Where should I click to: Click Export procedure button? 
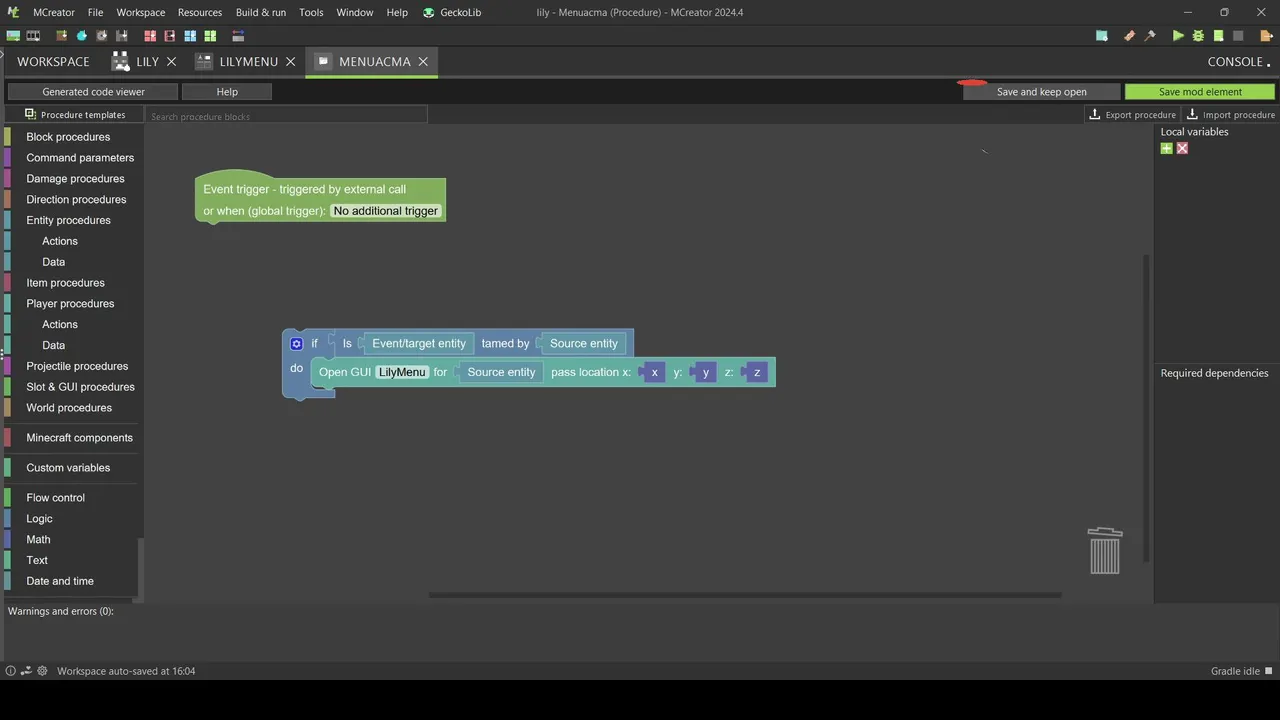coord(1132,114)
